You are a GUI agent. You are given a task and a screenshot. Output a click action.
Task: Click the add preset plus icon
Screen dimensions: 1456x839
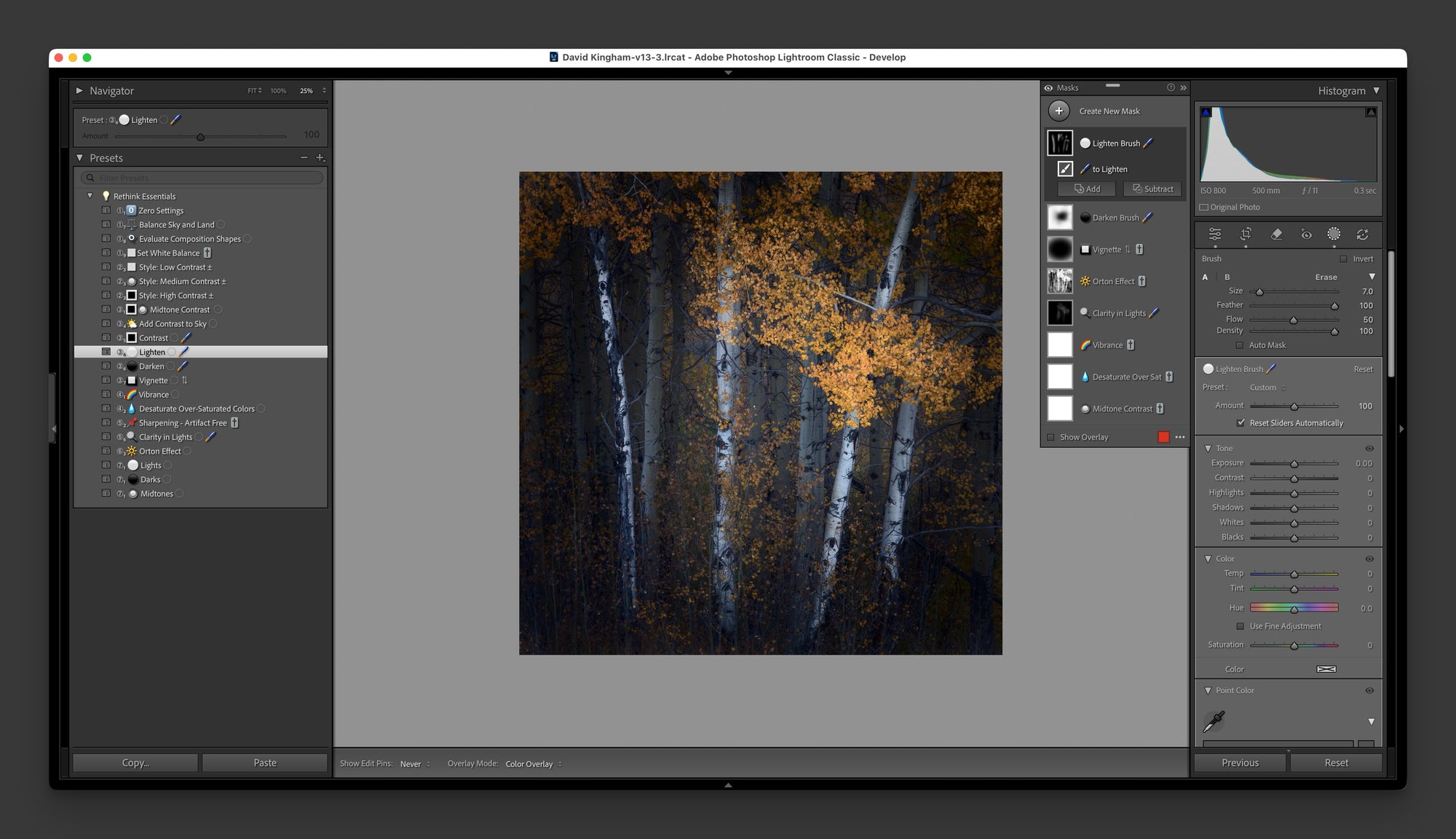pos(320,157)
